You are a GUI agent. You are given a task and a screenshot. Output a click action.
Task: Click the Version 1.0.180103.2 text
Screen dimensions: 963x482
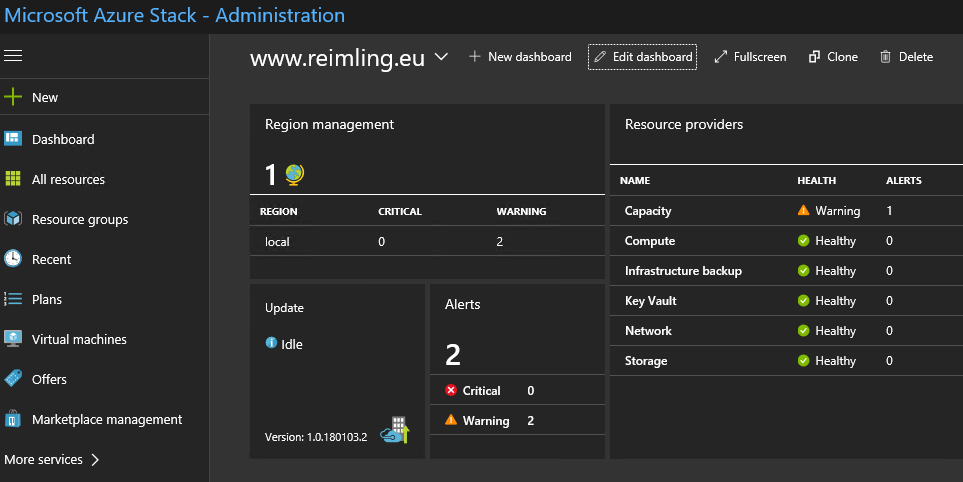coord(316,437)
